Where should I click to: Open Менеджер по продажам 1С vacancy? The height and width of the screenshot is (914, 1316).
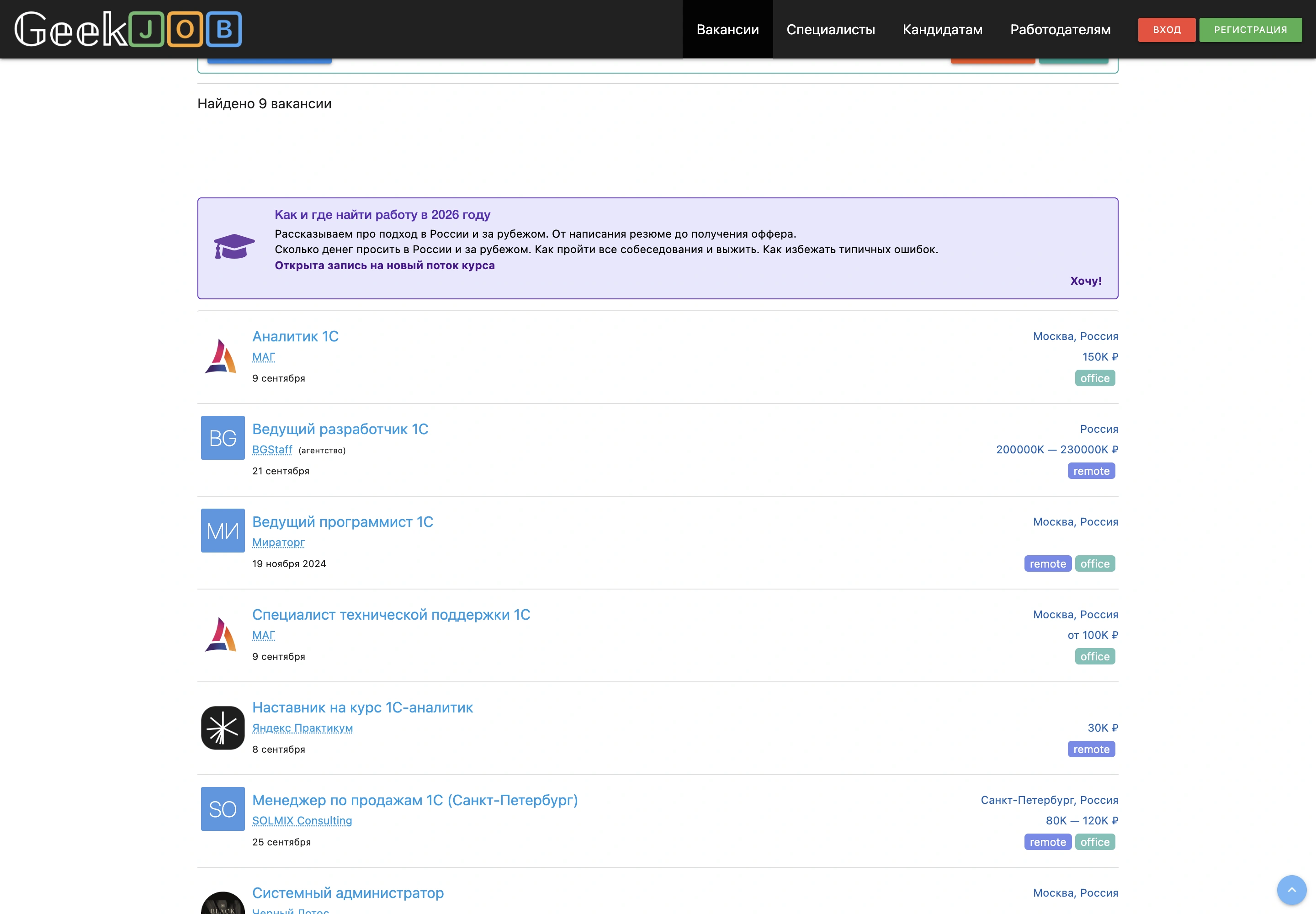click(x=415, y=800)
